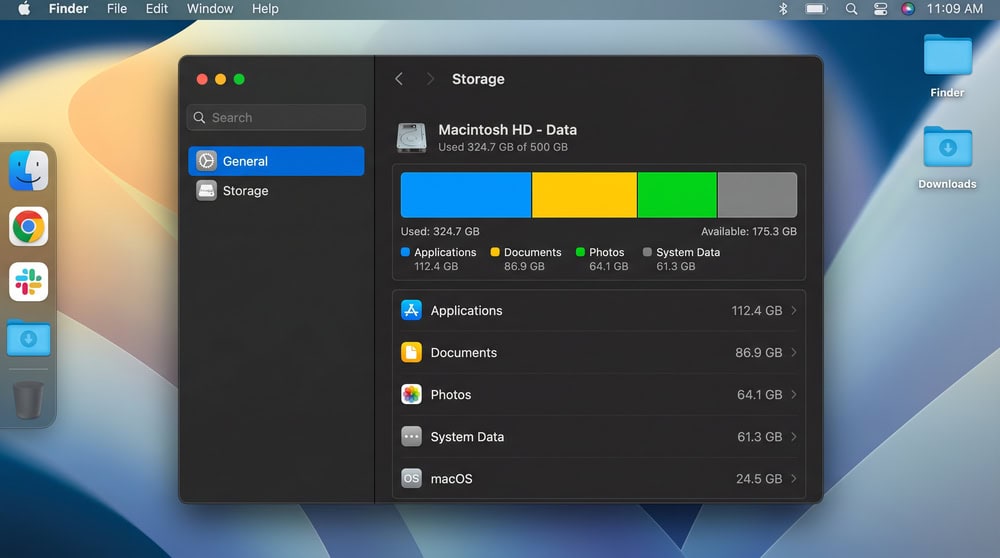Go back with the left arrow
Screen dimensions: 1000x558
pos(399,79)
